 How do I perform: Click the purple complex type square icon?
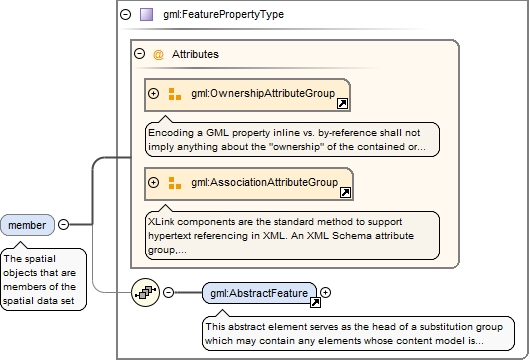pyautogui.click(x=146, y=15)
